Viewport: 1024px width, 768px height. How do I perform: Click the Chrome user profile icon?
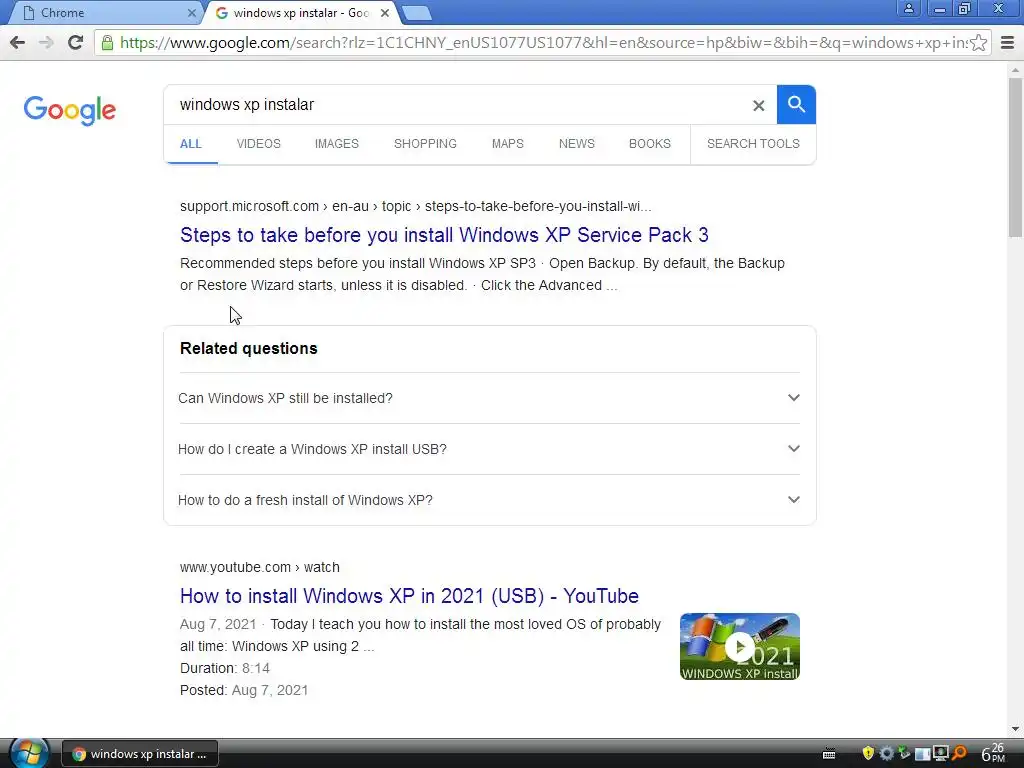tap(908, 8)
